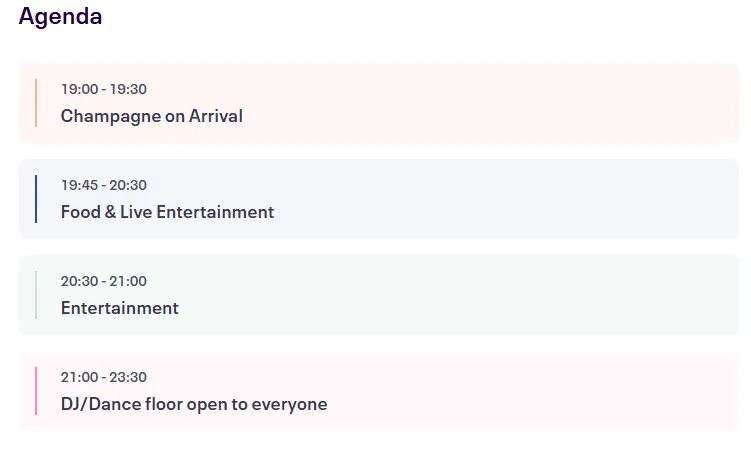This screenshot has width=751, height=449.
Task: Open the Food & Live Entertainment slot
Action: tap(167, 212)
